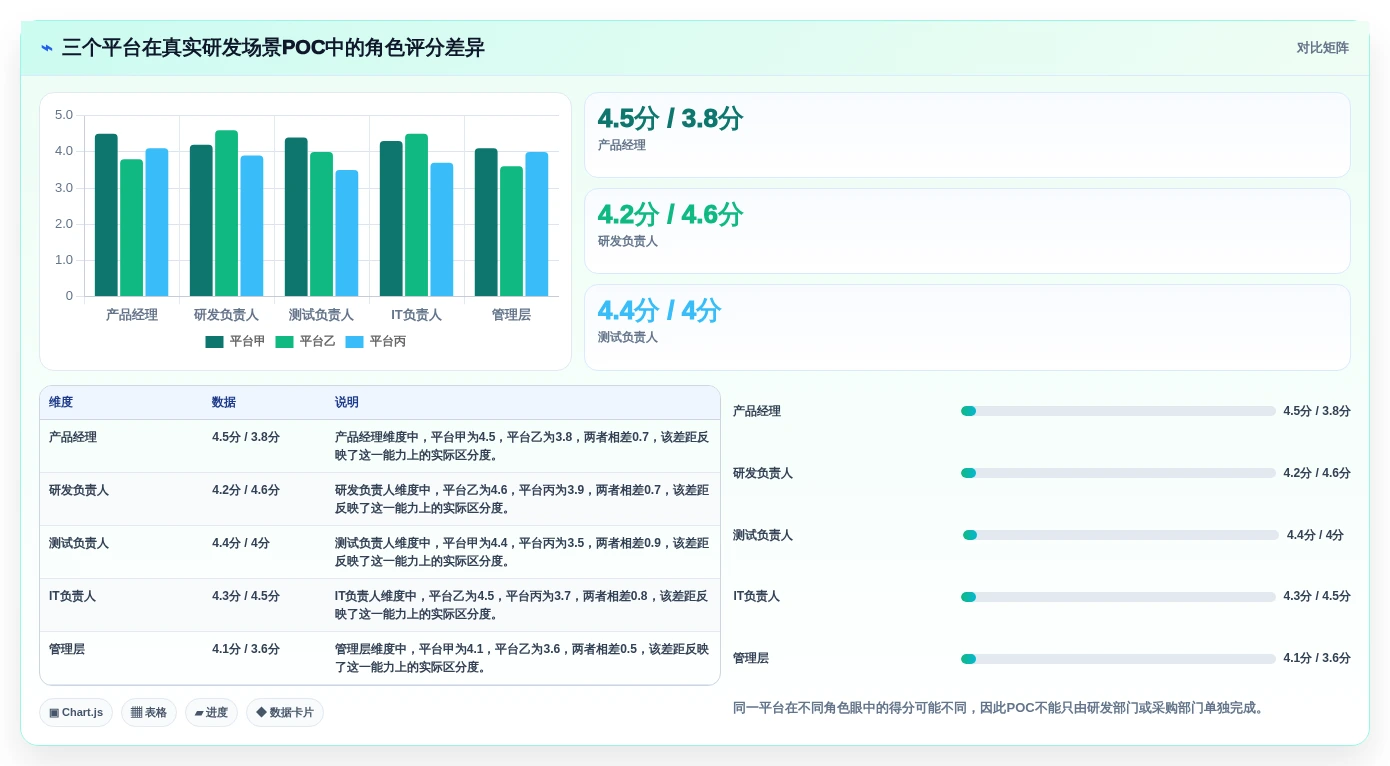The width and height of the screenshot is (1390, 766).
Task: Toggle the 平台甲 legend swatch
Action: click(x=215, y=341)
